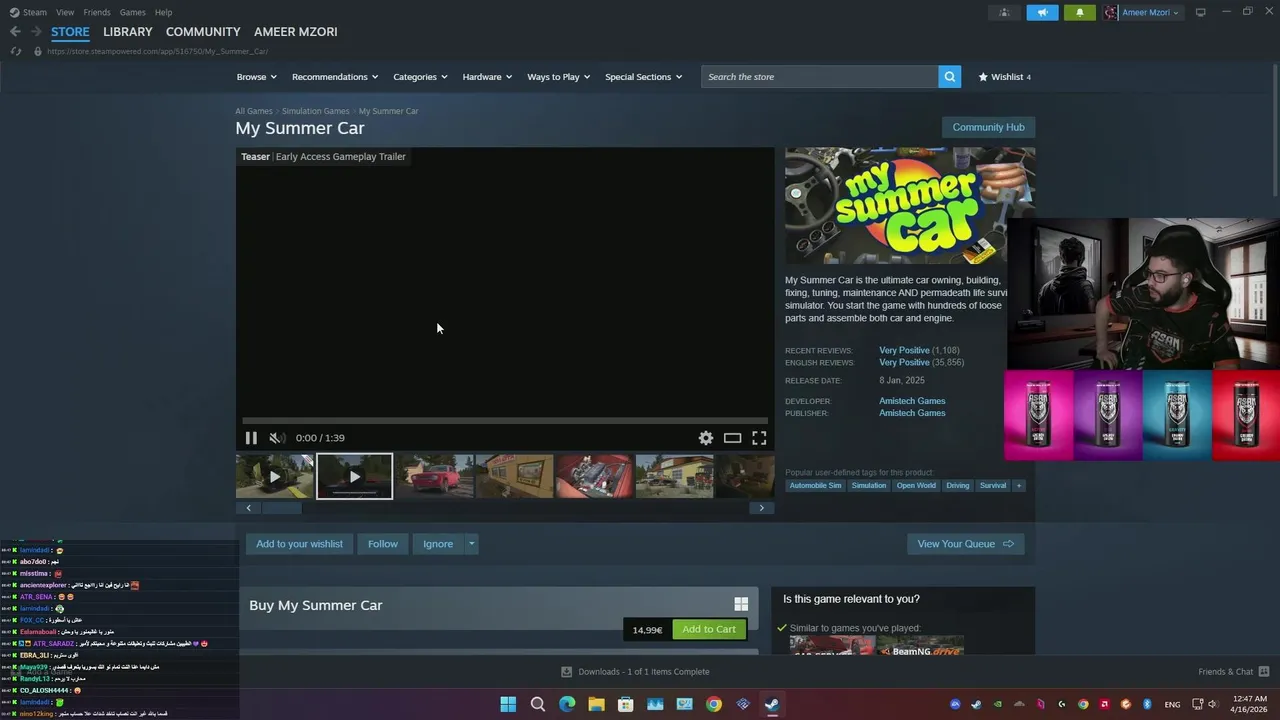Viewport: 1280px width, 720px height.
Task: Open Microsoft Store from taskbar
Action: (x=625, y=704)
